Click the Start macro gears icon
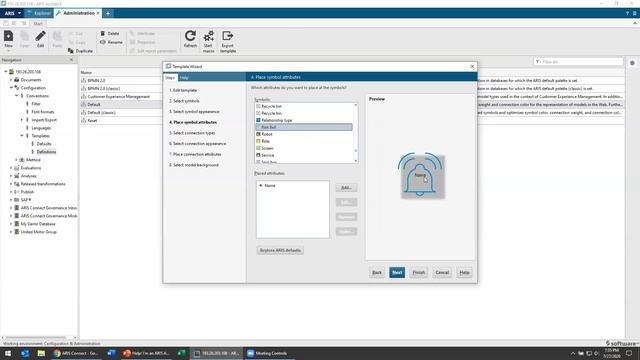This screenshot has height=360, width=640. click(x=209, y=37)
